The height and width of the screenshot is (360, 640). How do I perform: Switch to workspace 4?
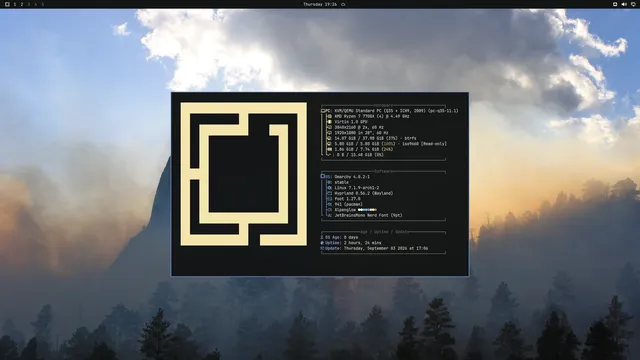click(x=36, y=4)
